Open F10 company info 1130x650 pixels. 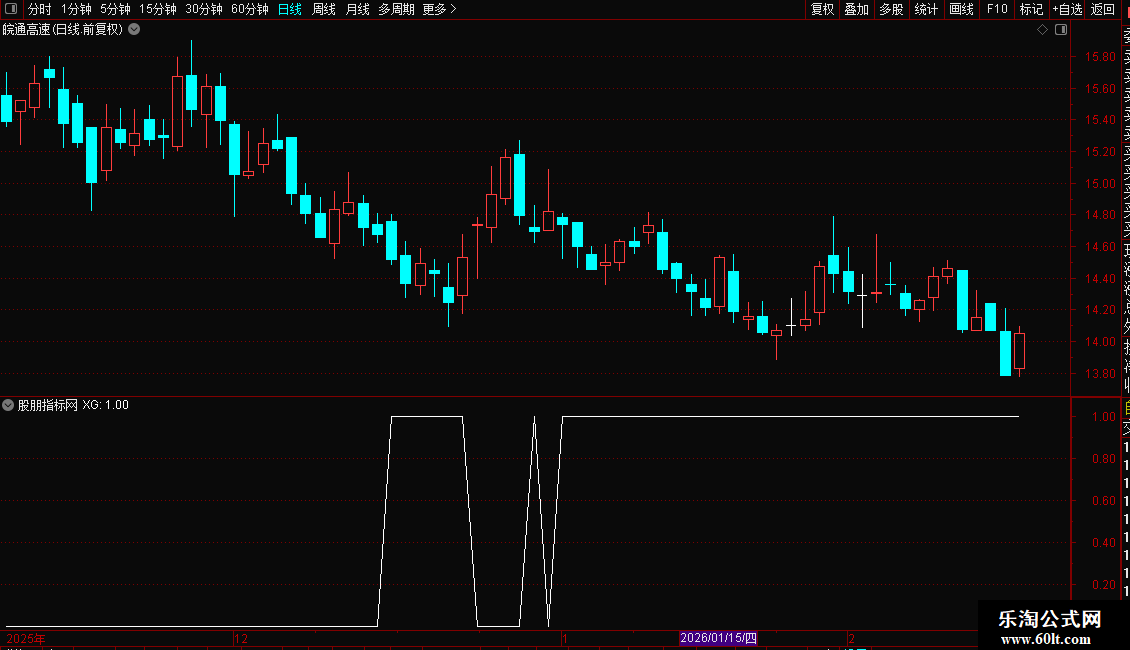pyautogui.click(x=997, y=9)
